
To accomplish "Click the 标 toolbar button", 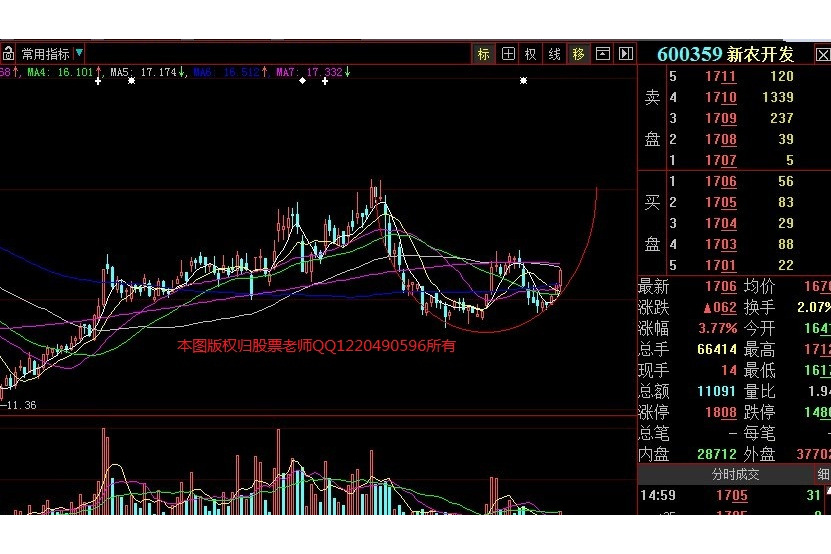I will pos(484,54).
